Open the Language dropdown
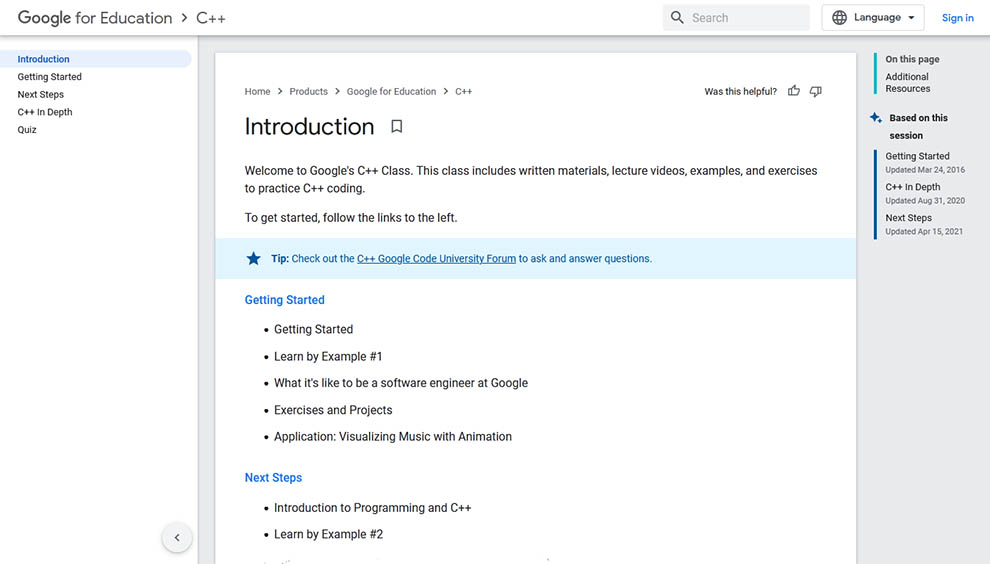This screenshot has height=564, width=990. tap(873, 18)
